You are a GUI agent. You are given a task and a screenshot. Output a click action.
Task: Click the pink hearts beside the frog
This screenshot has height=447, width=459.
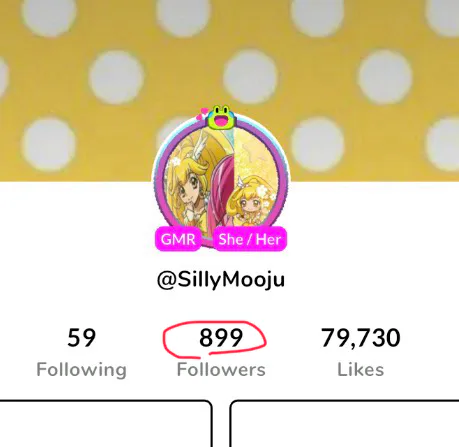(202, 114)
